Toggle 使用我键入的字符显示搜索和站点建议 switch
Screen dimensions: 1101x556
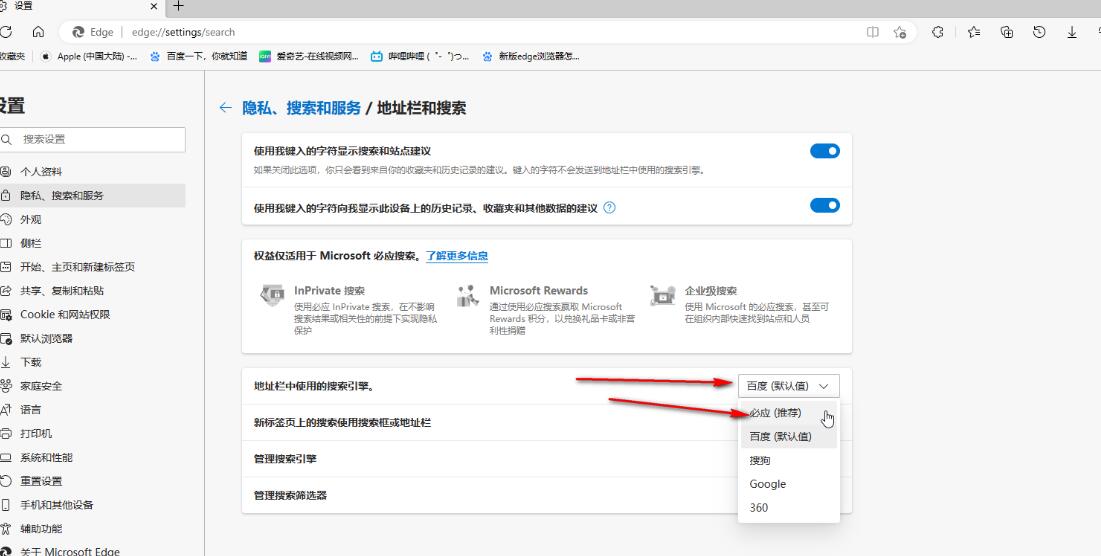(824, 151)
